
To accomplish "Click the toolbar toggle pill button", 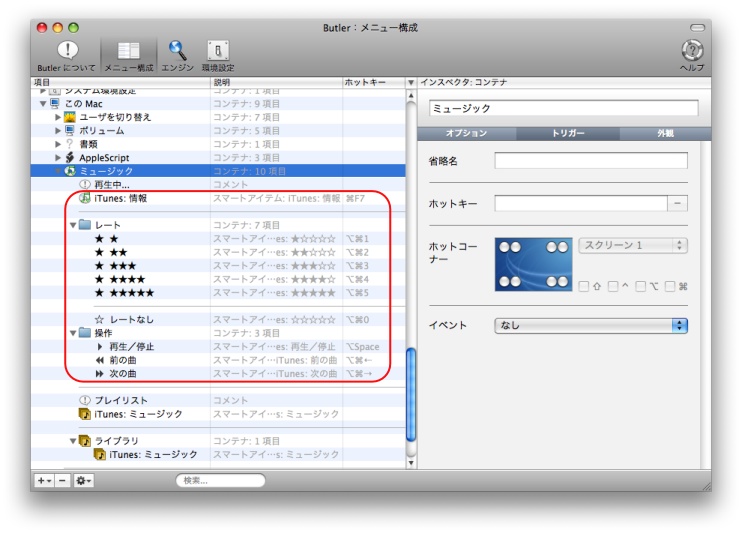I will point(697,27).
